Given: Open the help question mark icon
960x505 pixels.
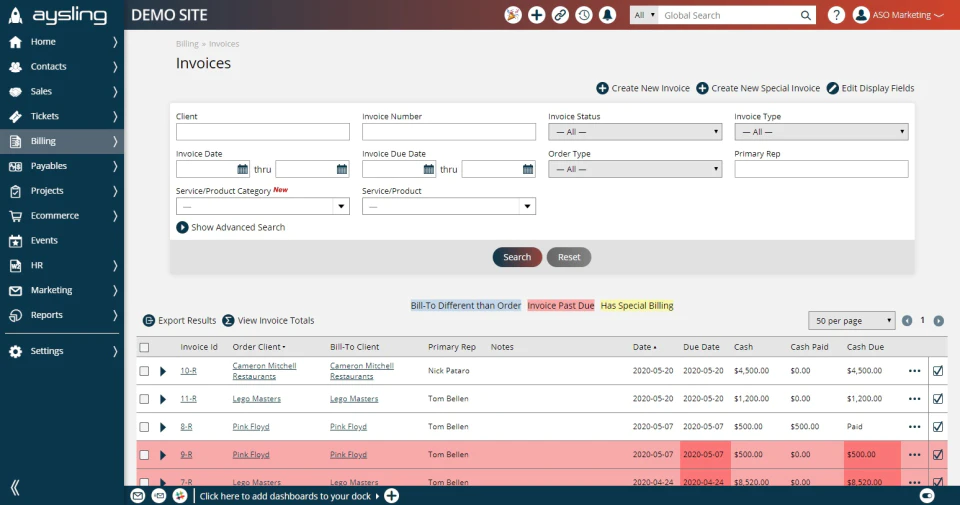Looking at the screenshot, I should (x=836, y=15).
